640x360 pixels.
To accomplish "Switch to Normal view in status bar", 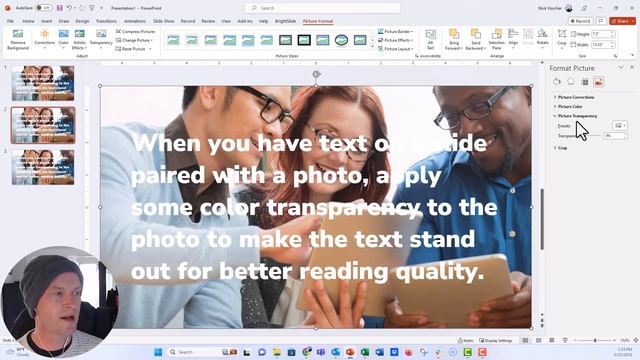I will (526, 340).
